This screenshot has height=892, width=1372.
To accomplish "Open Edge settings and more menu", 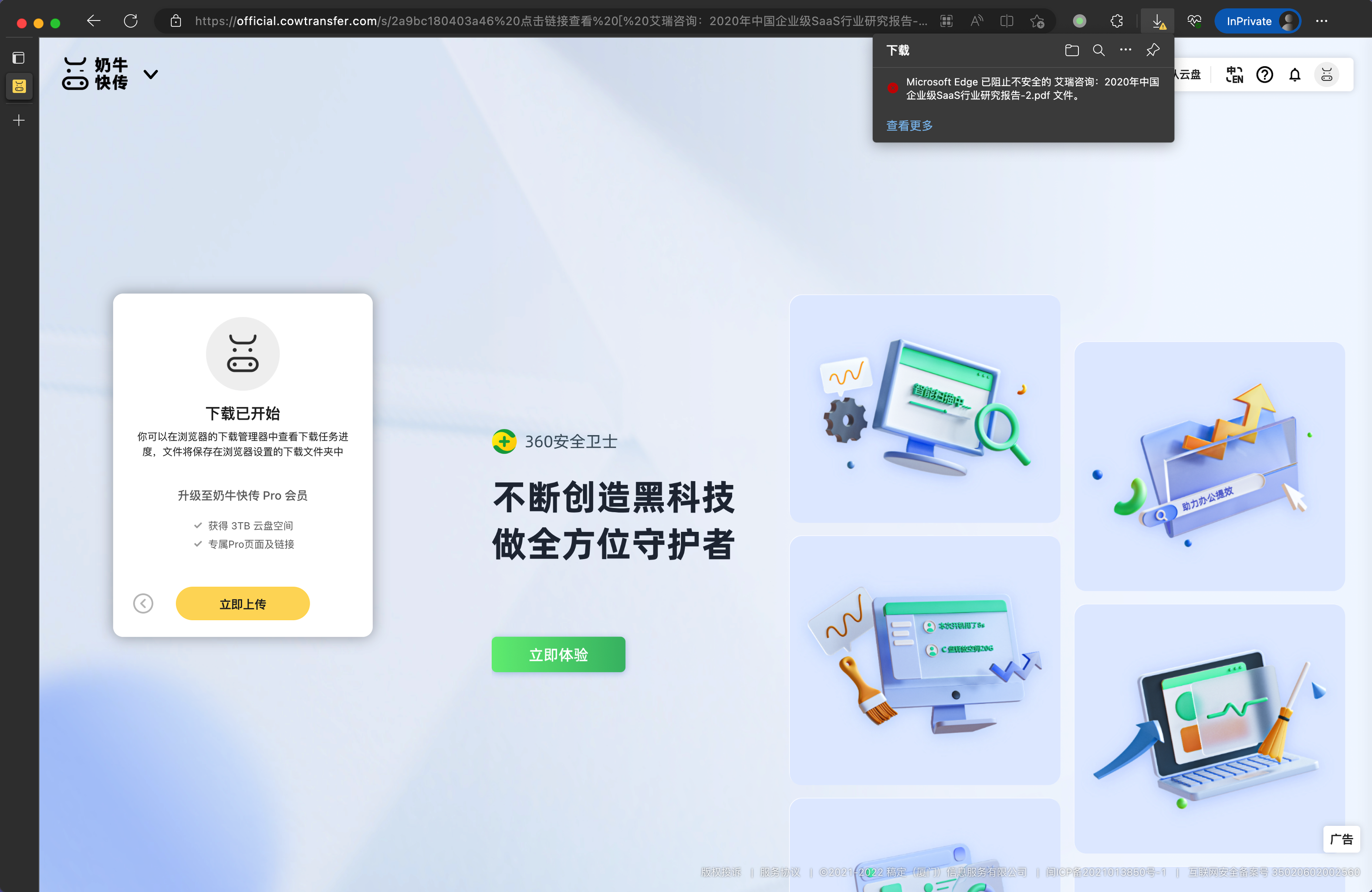I will pyautogui.click(x=1322, y=21).
